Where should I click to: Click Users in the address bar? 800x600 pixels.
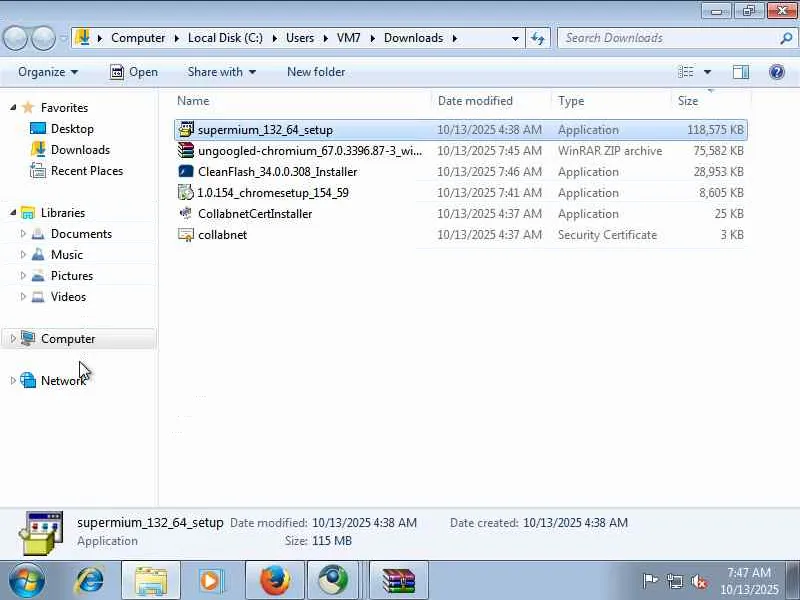(x=300, y=38)
